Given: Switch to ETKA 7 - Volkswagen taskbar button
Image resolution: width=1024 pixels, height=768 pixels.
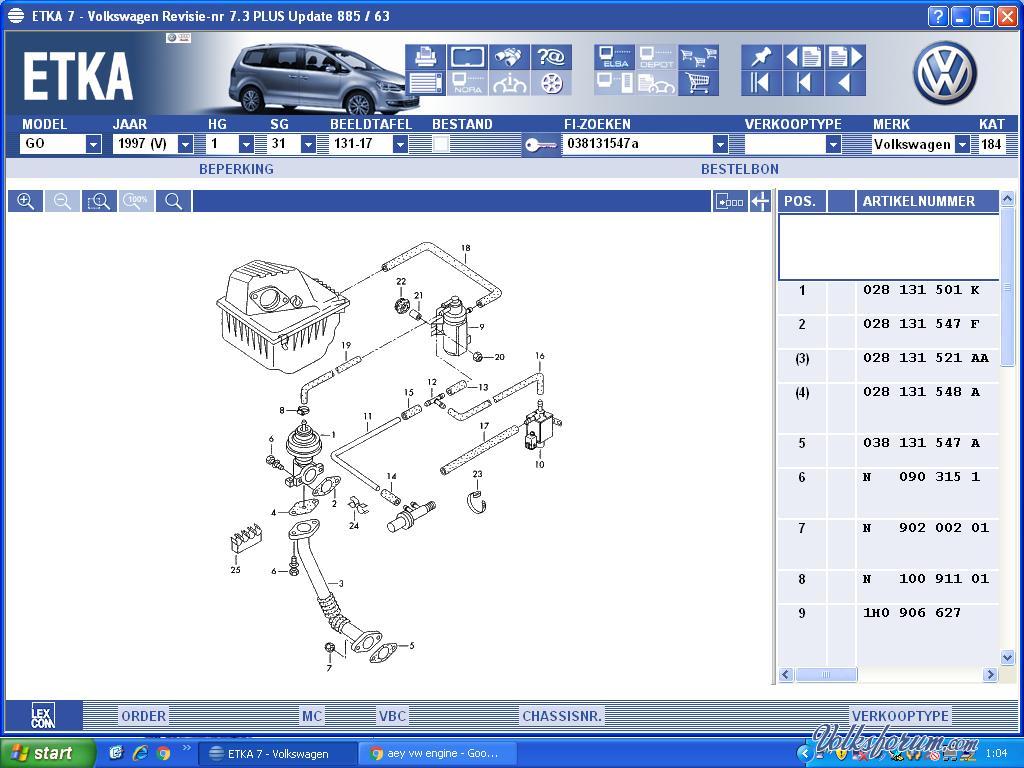Looking at the screenshot, I should 278,754.
